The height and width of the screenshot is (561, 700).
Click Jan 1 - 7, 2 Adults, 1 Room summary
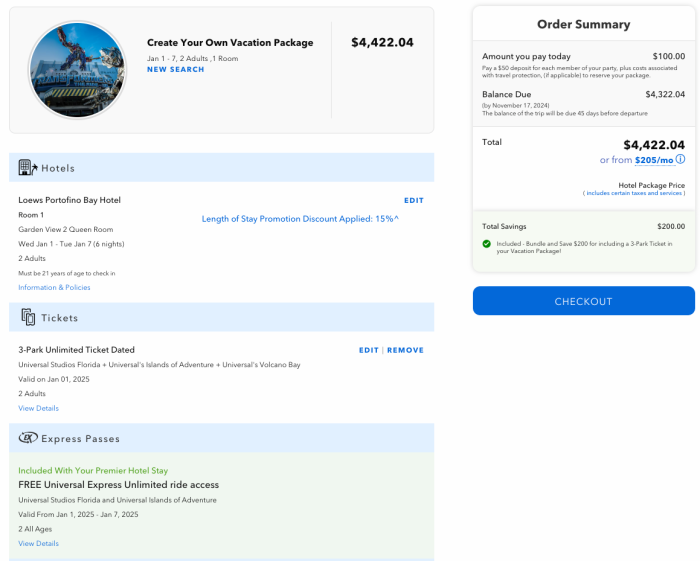192,58
